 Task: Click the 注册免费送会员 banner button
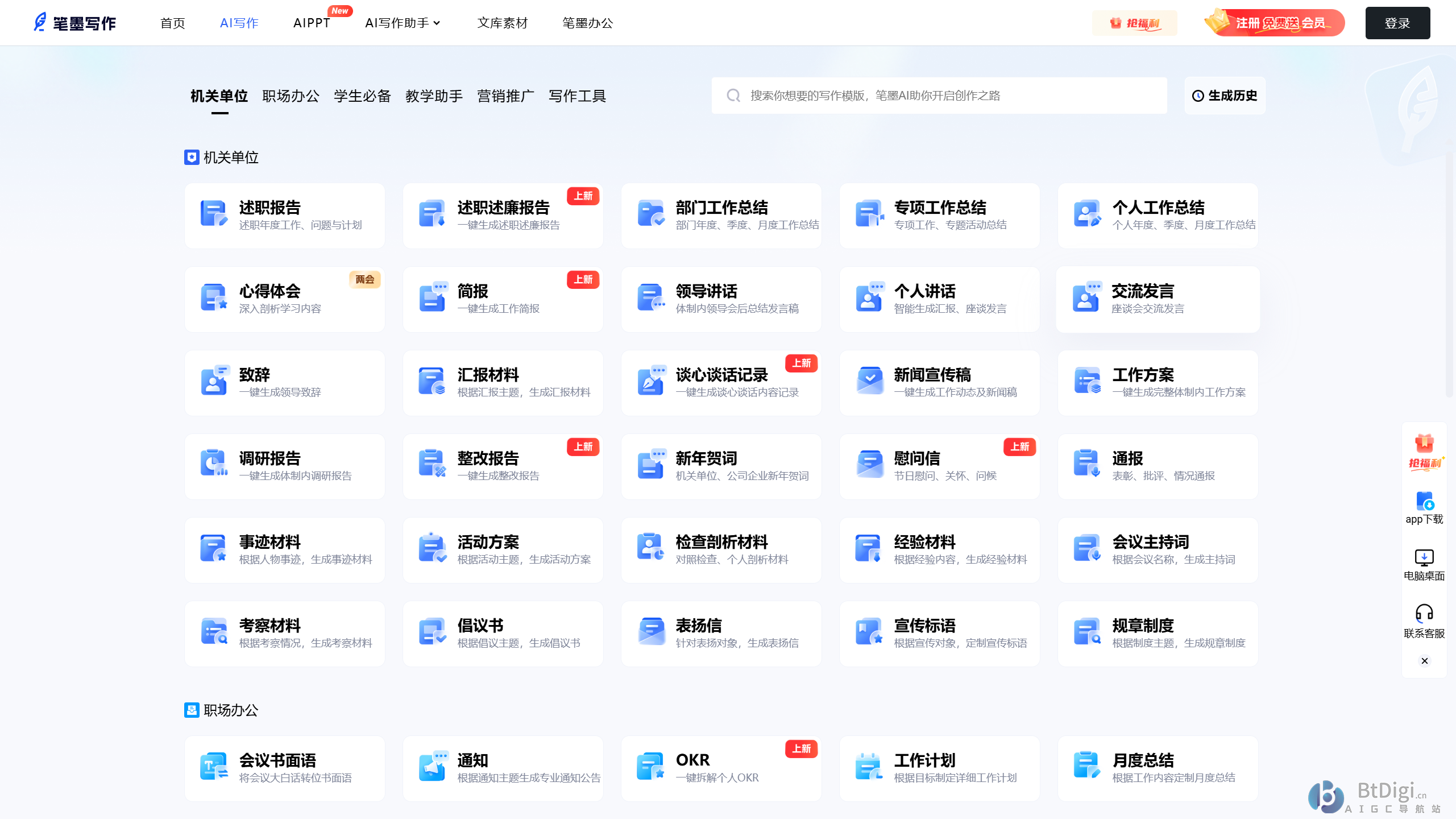point(1275,23)
